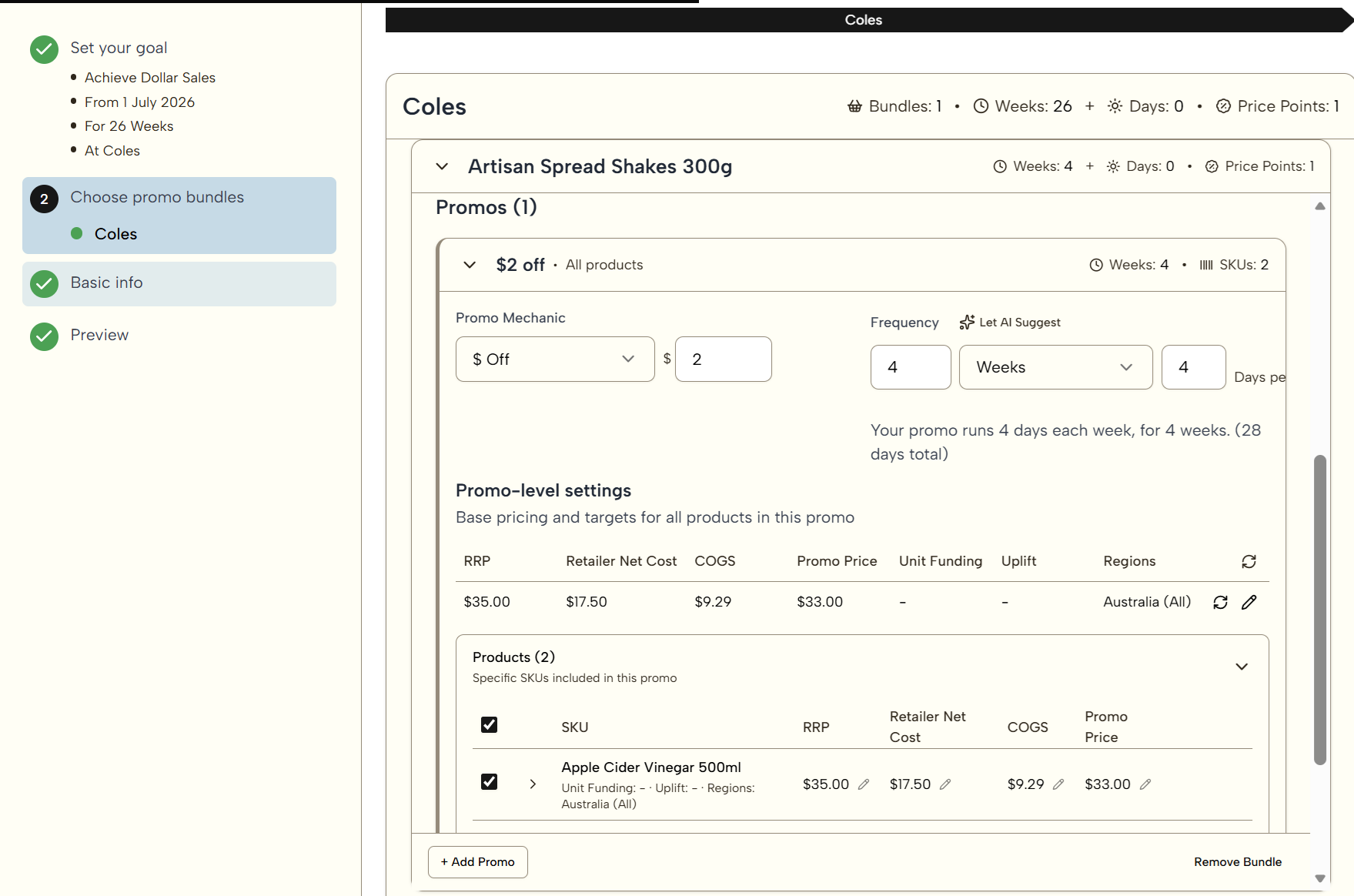This screenshot has width=1354, height=896.
Task: Go to Choose promo bundles step
Action: (x=157, y=197)
